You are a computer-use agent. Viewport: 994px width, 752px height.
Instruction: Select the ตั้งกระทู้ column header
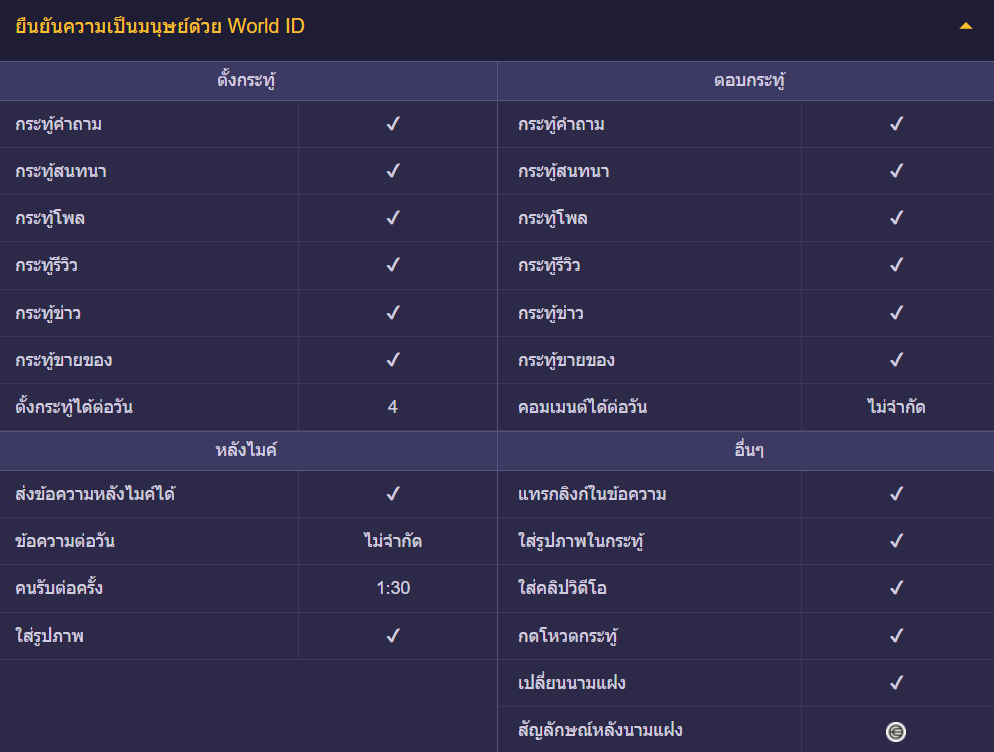[x=247, y=81]
